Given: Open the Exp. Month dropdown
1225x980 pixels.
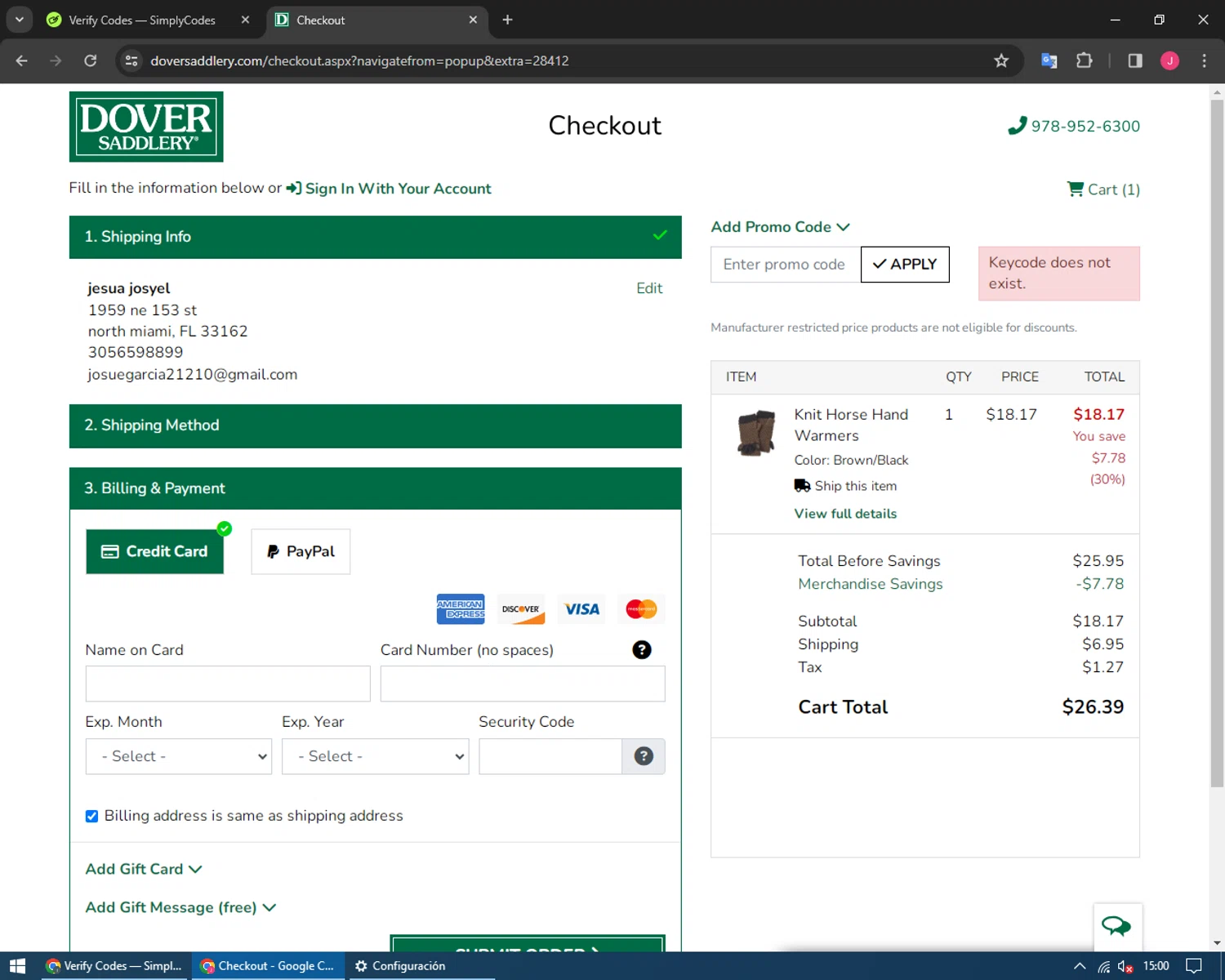Looking at the screenshot, I should click(x=179, y=756).
